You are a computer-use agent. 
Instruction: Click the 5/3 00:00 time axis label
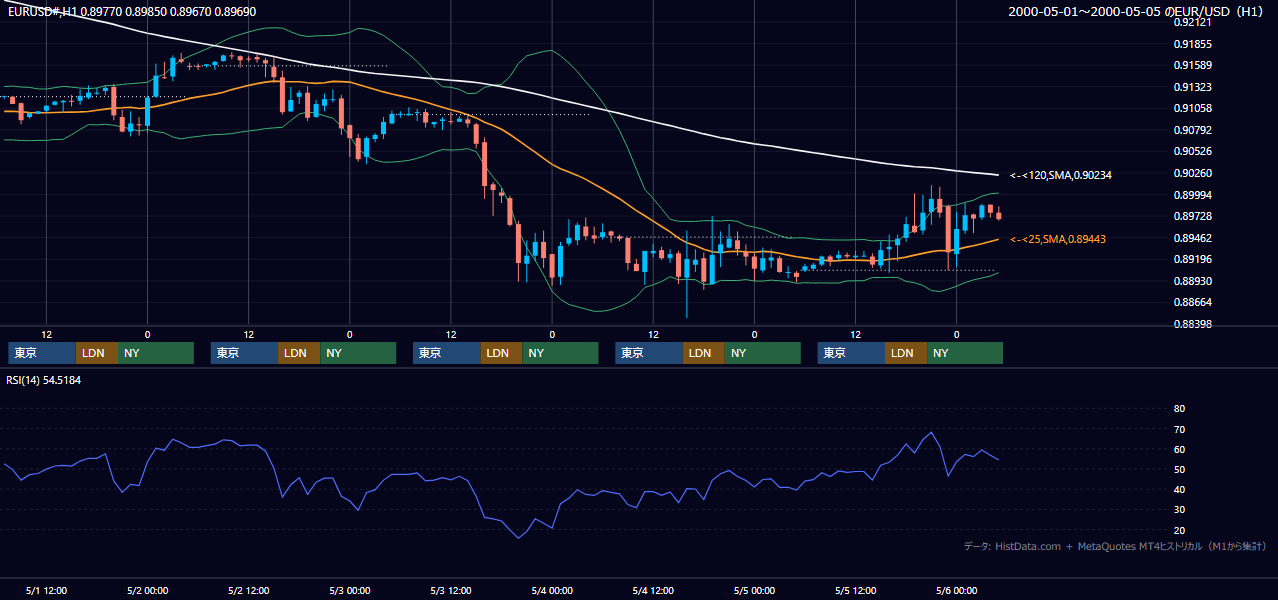[349, 590]
